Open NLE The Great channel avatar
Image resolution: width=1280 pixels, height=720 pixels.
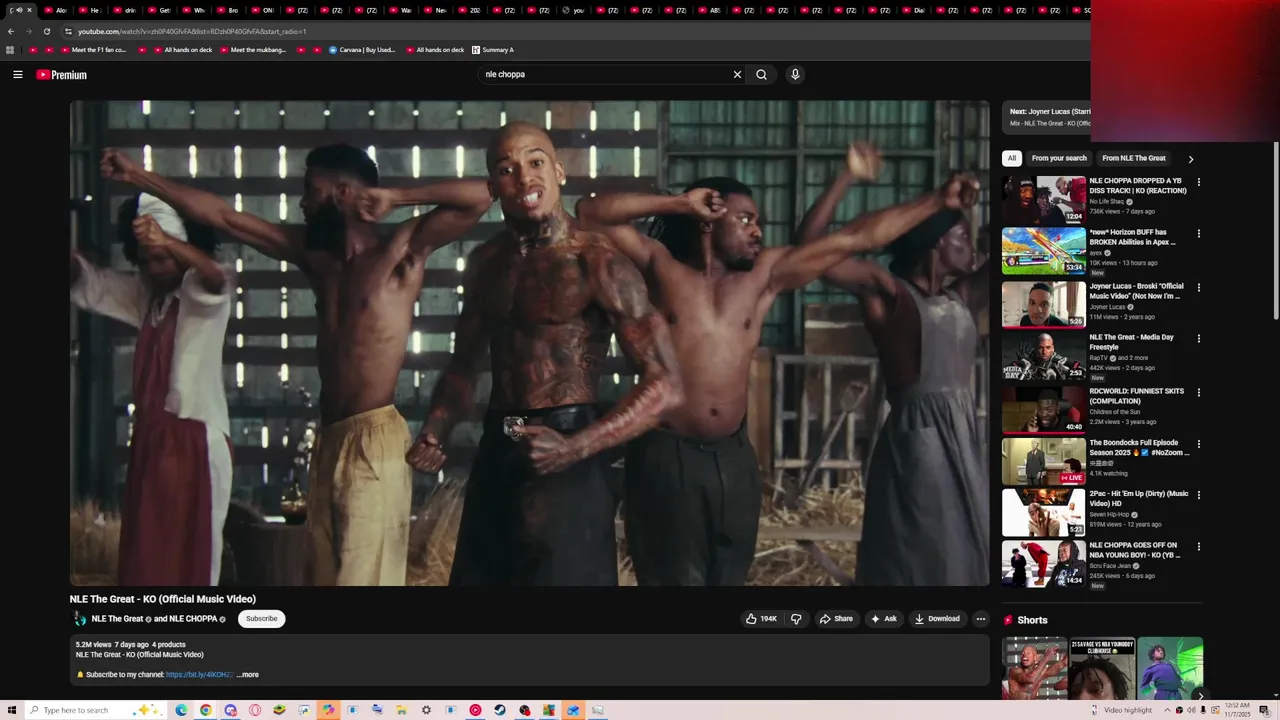point(80,619)
